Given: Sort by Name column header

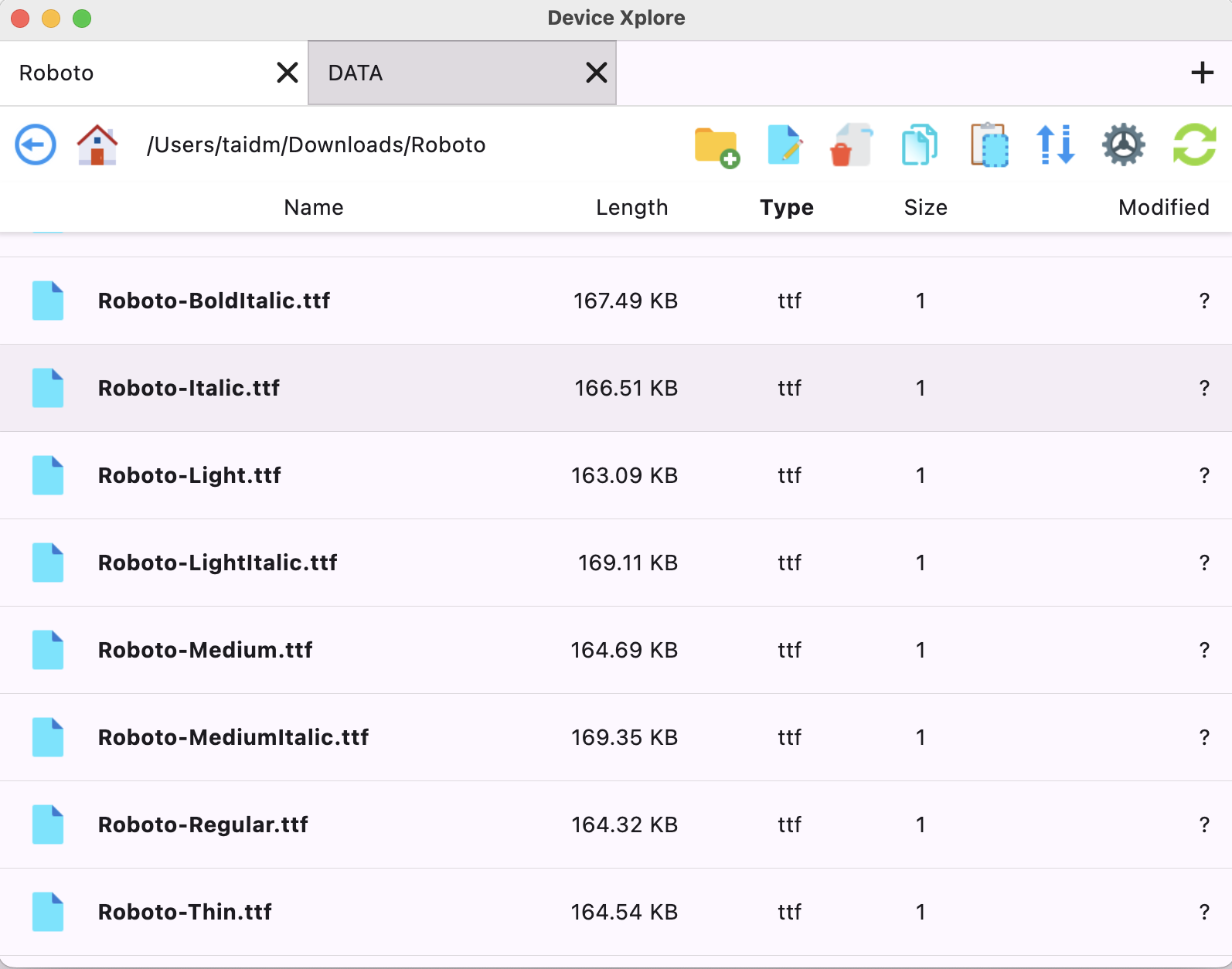Looking at the screenshot, I should point(314,207).
